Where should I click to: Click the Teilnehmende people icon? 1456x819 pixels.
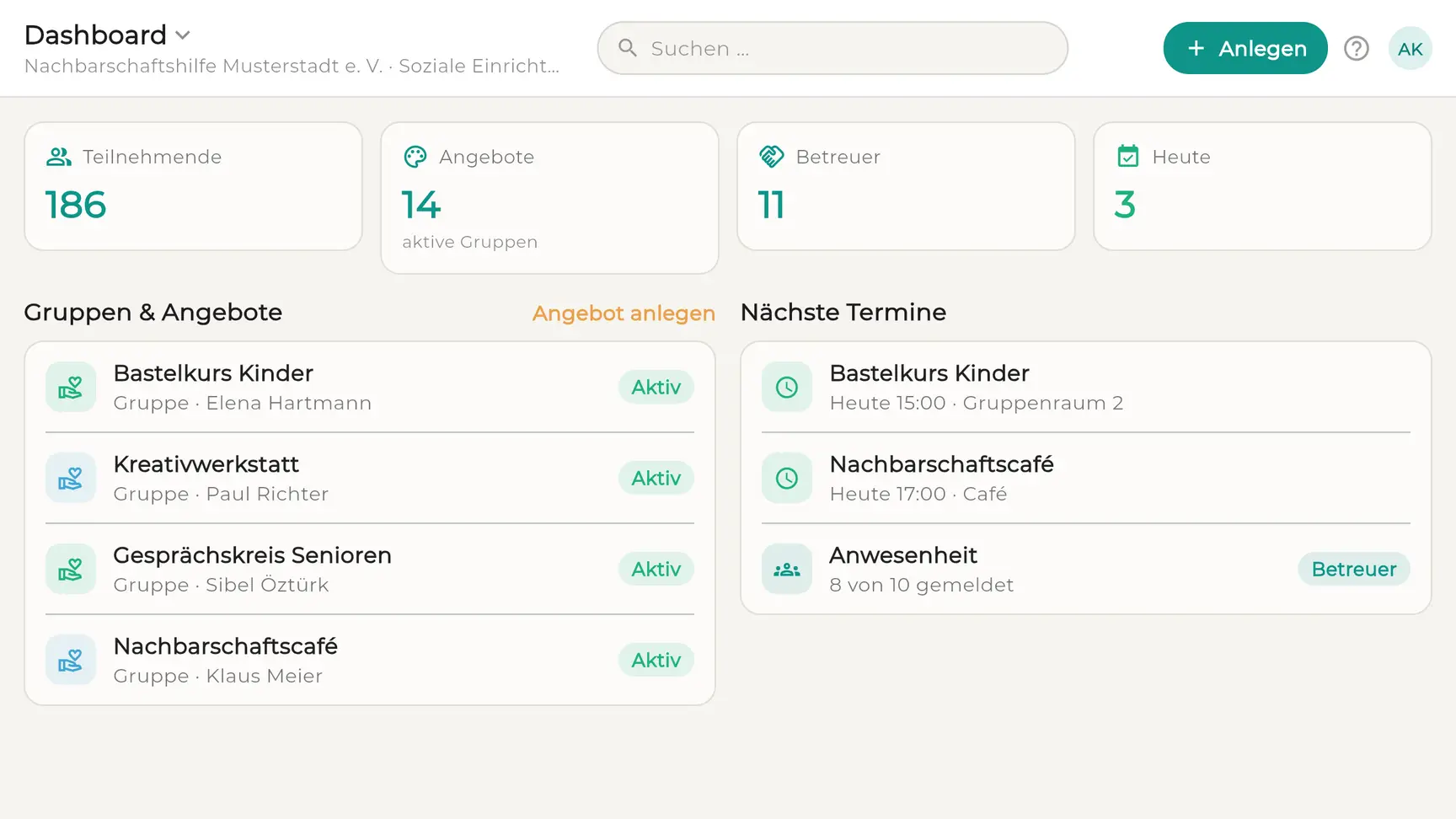tap(59, 157)
